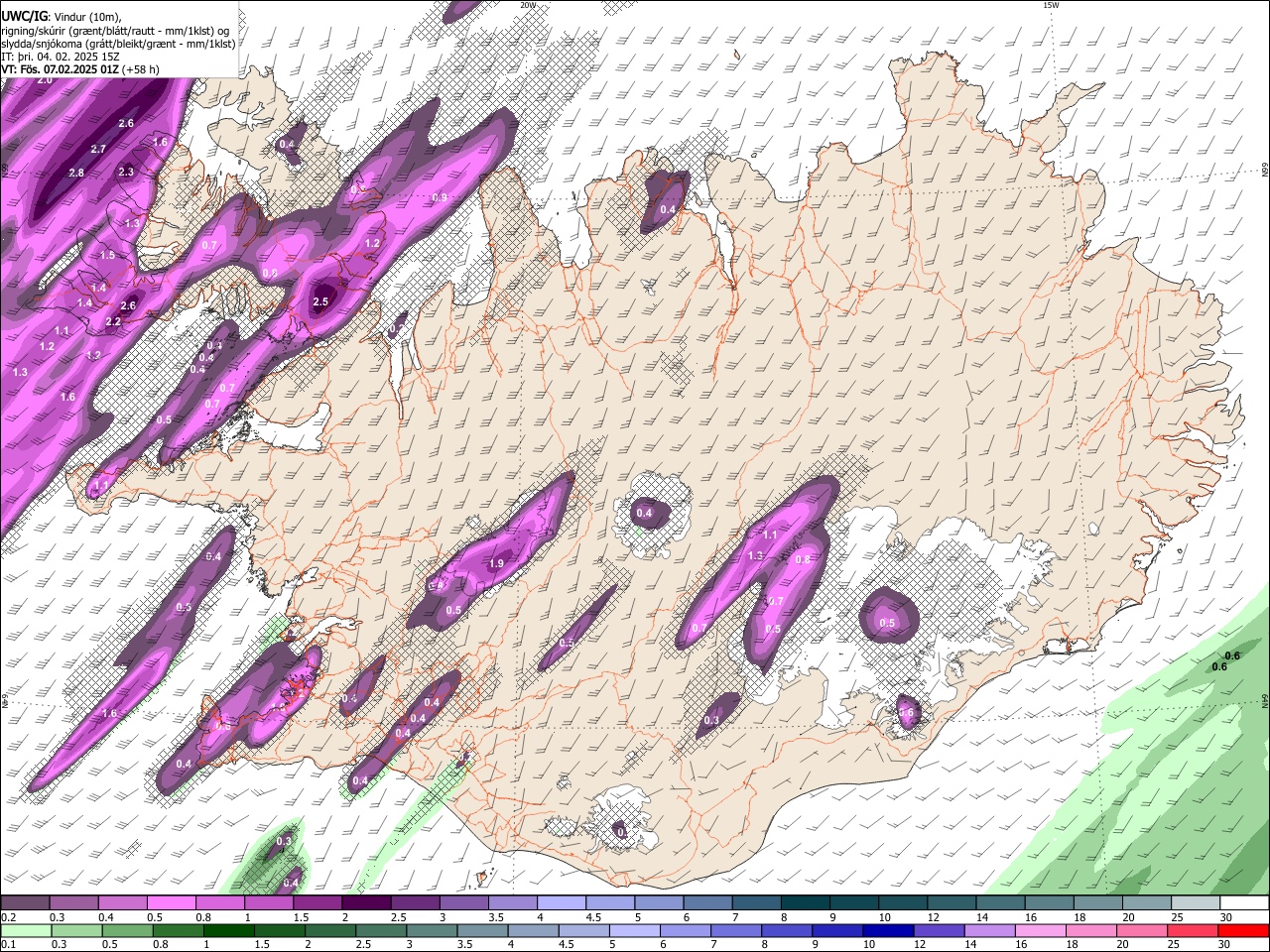Select the slate blue 6–7 purple-scale swatch
Viewport: 1270px width, 952px height.
click(707, 903)
